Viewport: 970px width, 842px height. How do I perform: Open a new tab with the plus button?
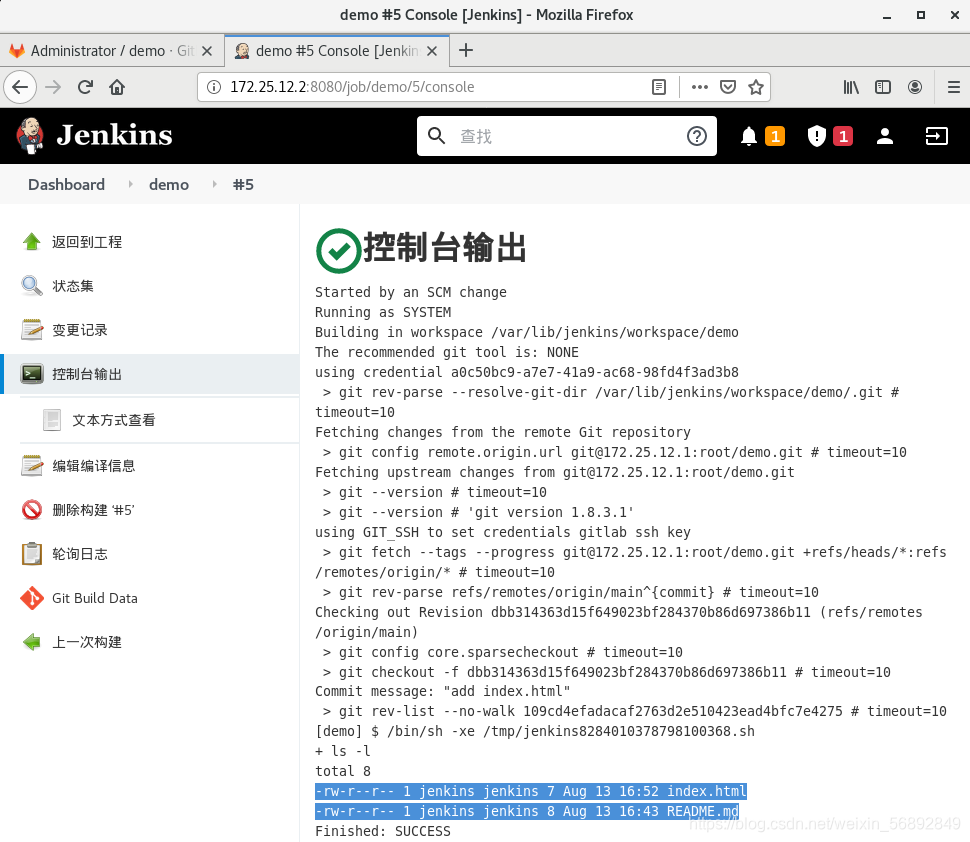[x=466, y=50]
